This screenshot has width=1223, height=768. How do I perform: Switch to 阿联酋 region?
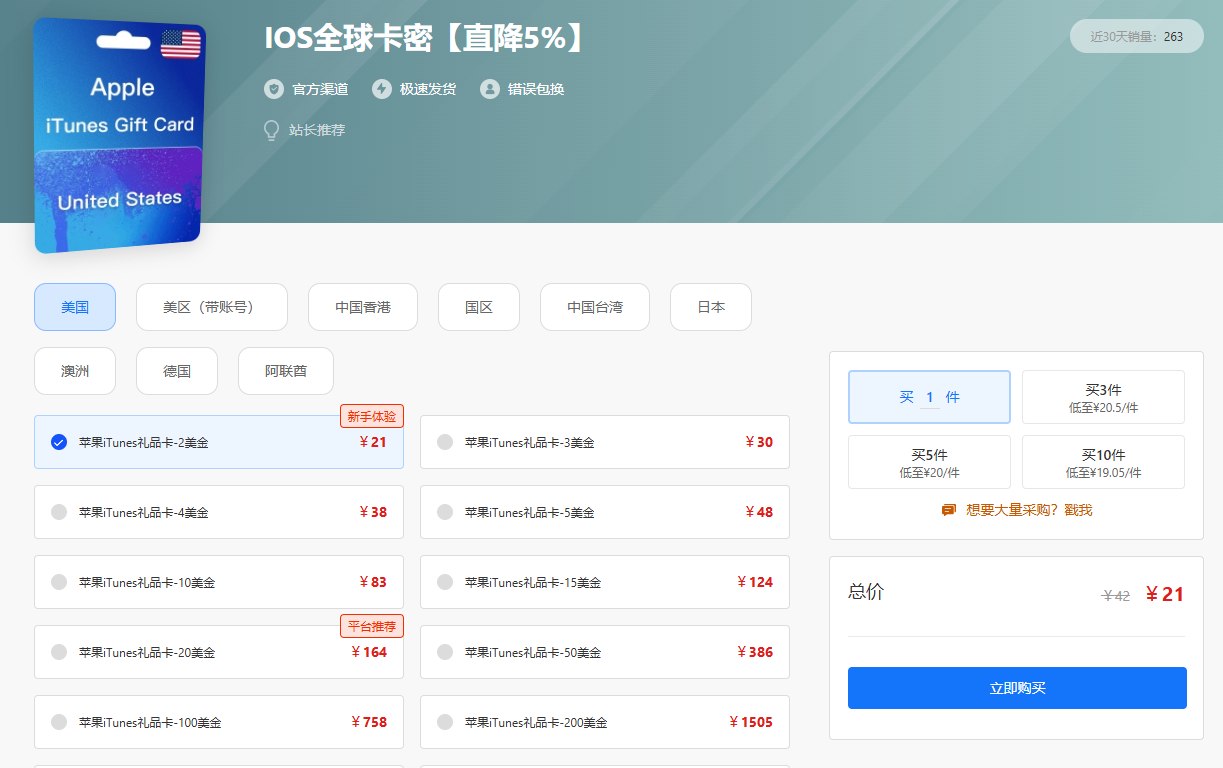pyautogui.click(x=286, y=371)
